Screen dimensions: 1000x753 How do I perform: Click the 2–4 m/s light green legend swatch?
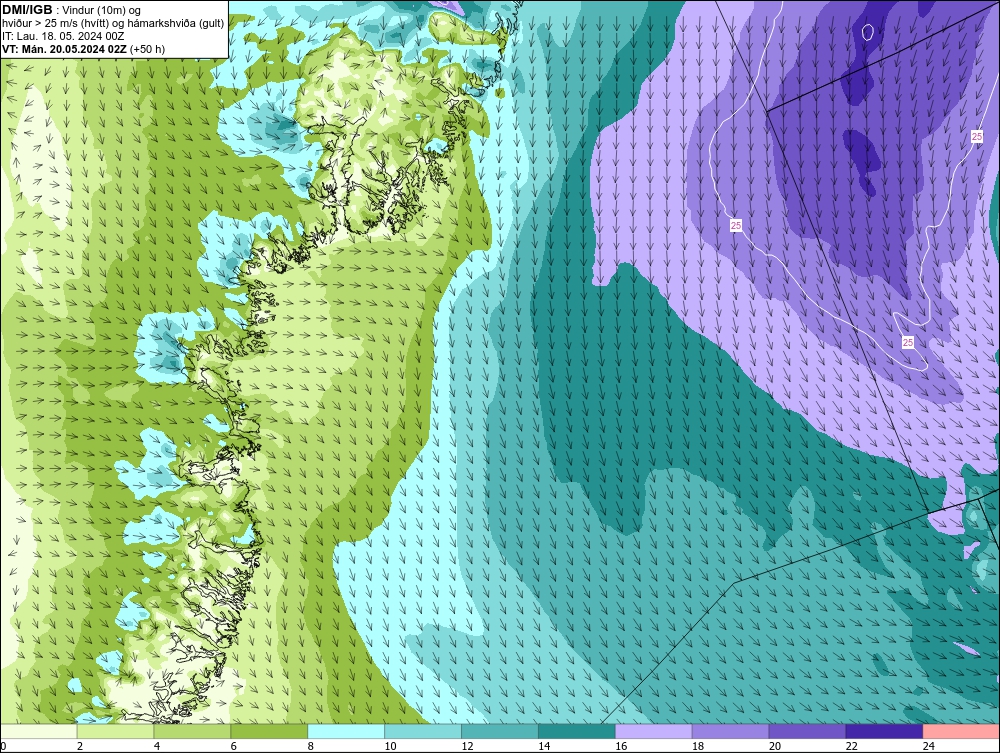[115, 731]
